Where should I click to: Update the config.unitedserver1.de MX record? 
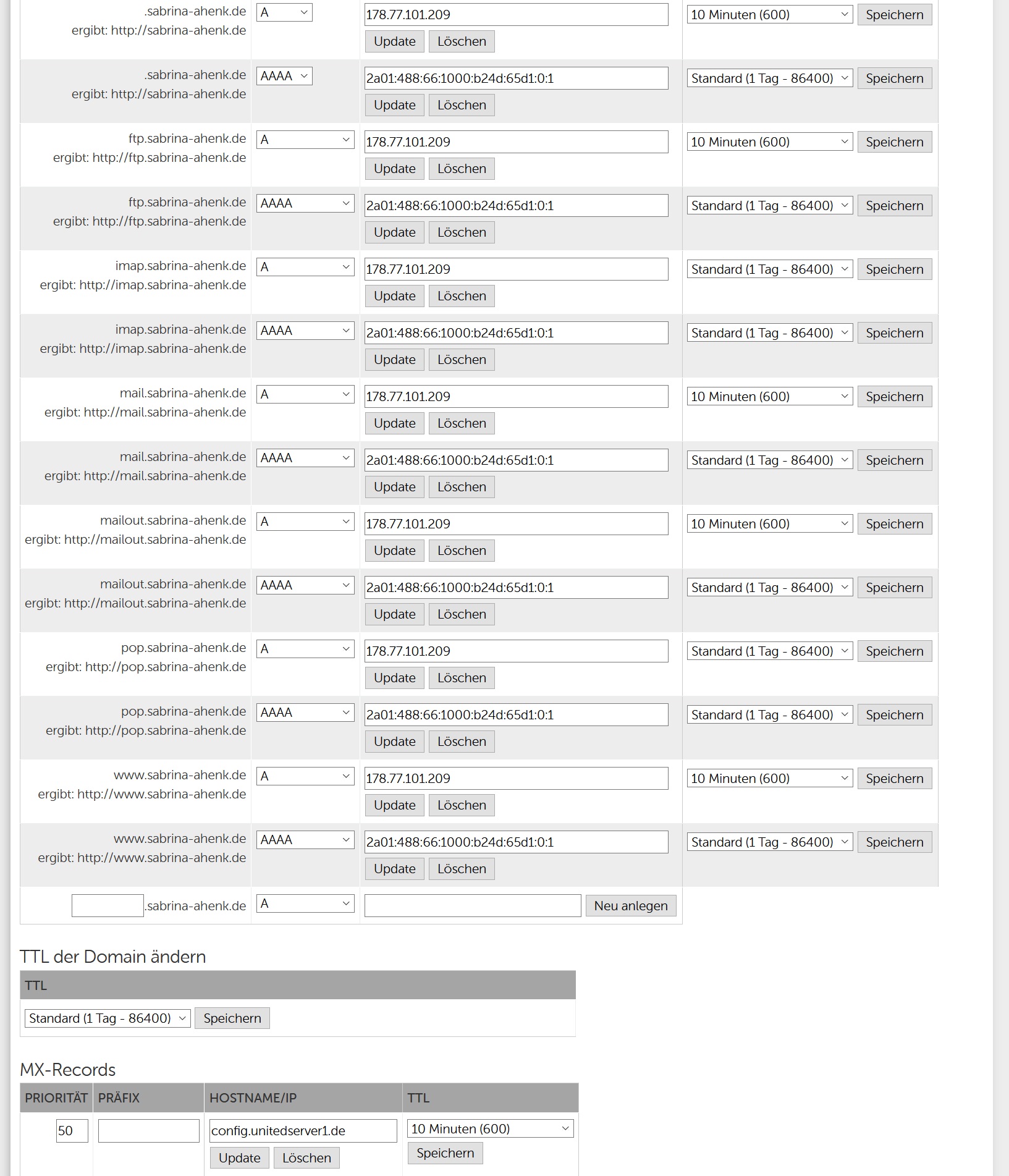(x=239, y=1158)
